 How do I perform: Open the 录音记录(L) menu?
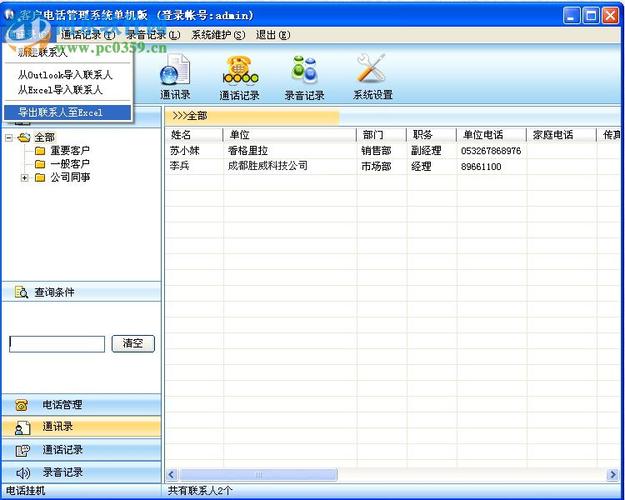153,35
